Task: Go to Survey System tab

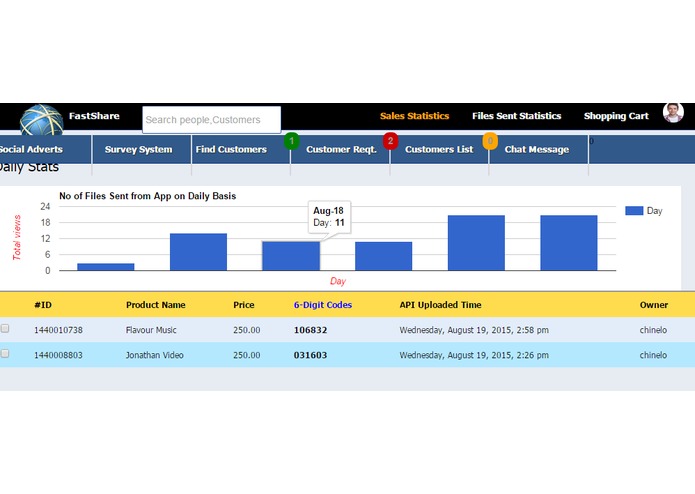Action: [x=139, y=149]
